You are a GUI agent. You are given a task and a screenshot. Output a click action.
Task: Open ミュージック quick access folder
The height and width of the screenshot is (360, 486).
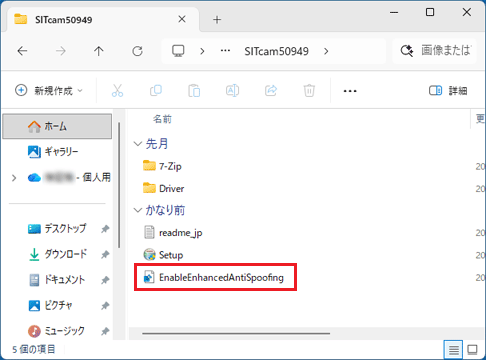tap(56, 331)
